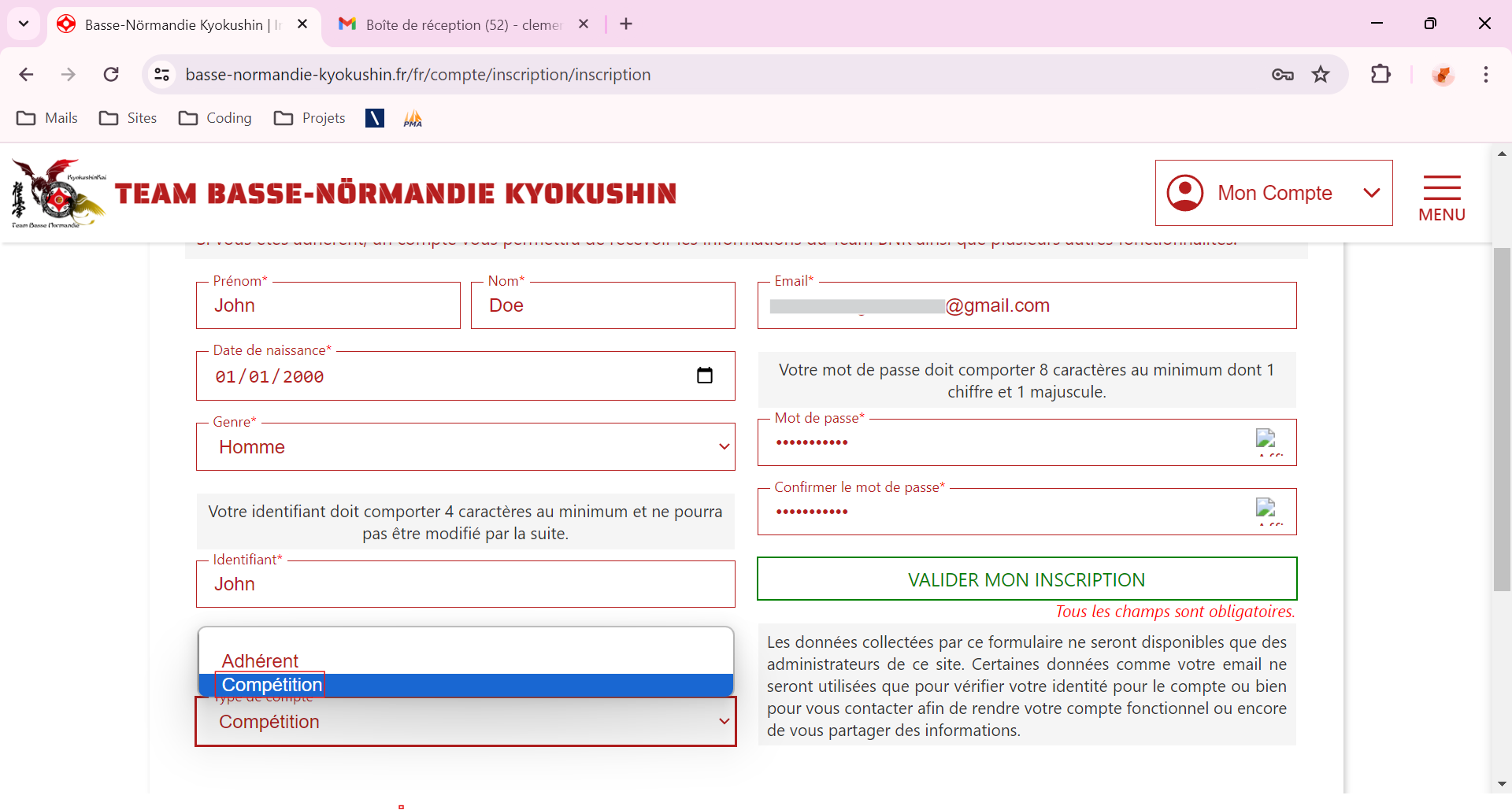The width and height of the screenshot is (1512, 810).
Task: Toggle password visibility in Mot de passe field
Action: tap(1266, 441)
